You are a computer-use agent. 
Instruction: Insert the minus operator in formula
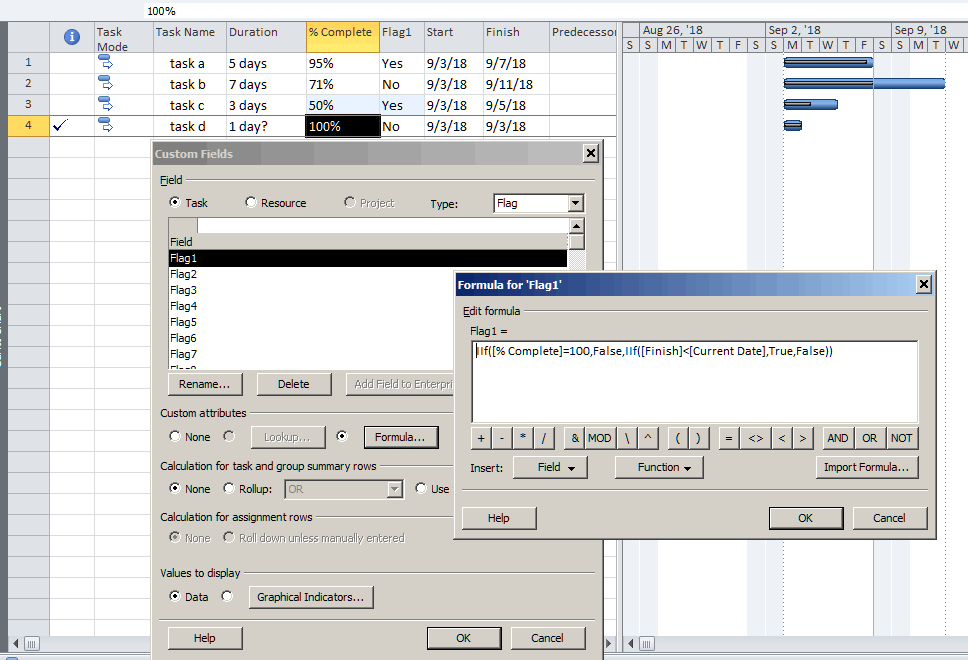pos(502,438)
